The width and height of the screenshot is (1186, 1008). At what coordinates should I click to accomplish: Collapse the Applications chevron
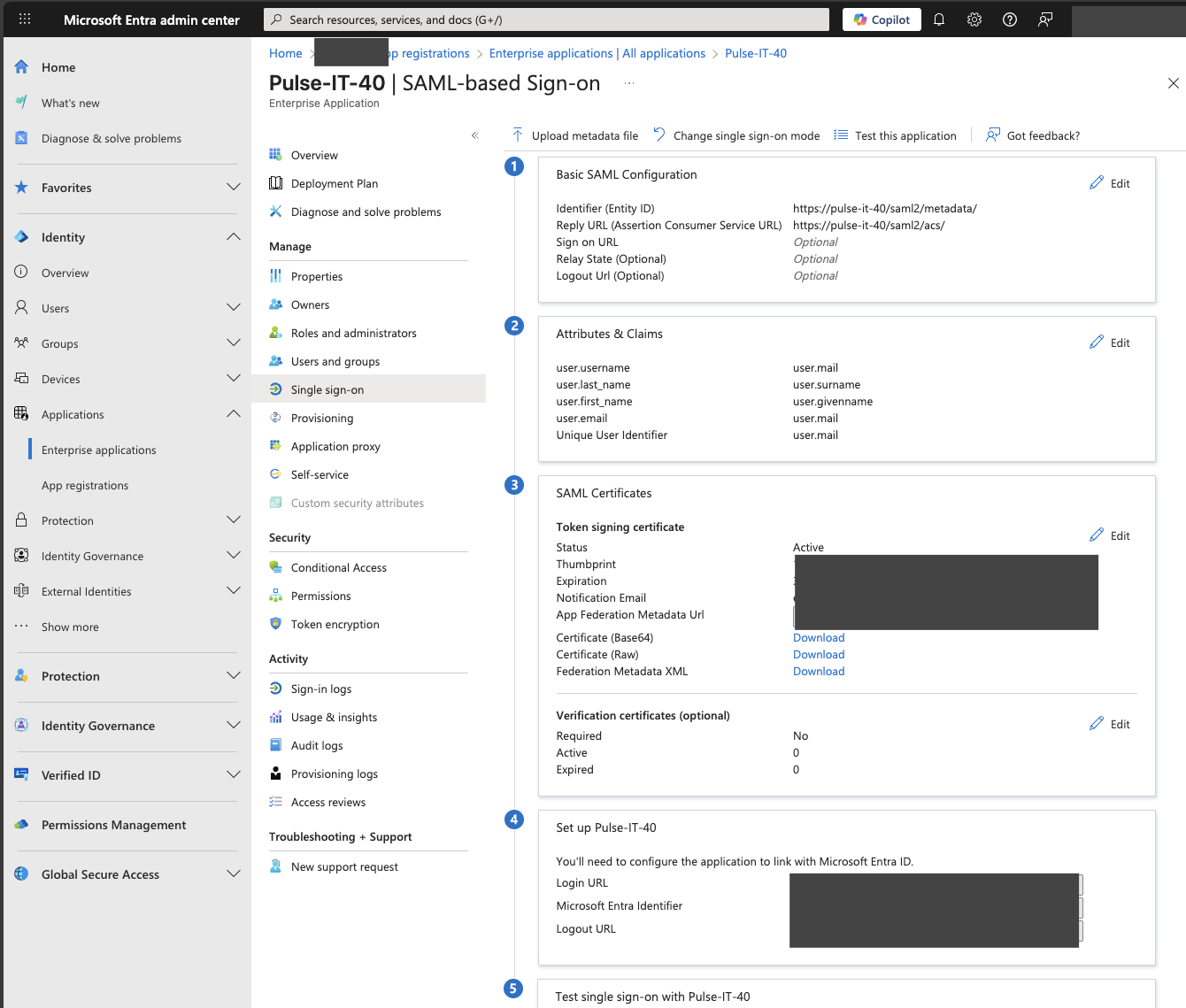click(234, 414)
